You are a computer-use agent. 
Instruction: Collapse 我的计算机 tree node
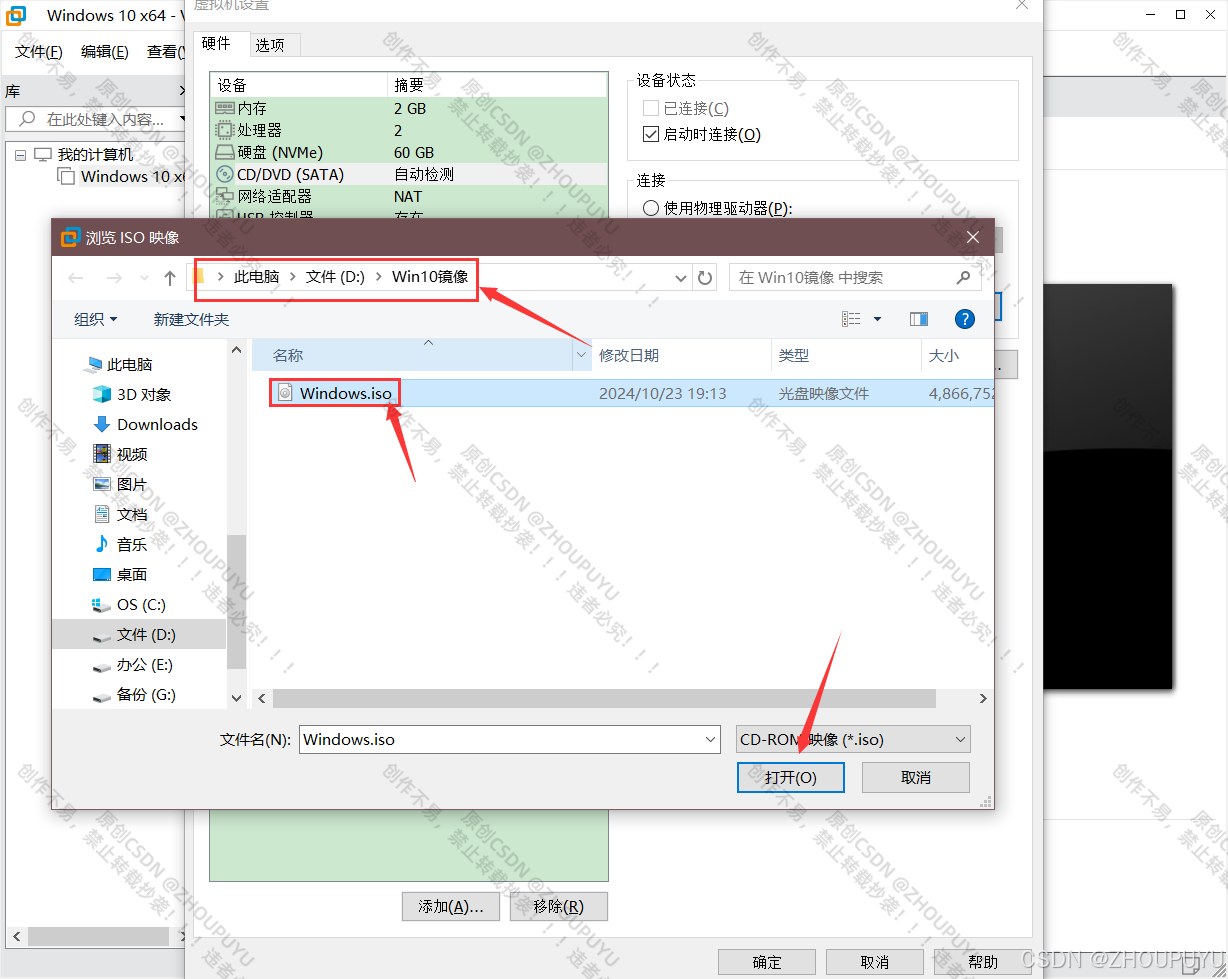pyautogui.click(x=20, y=155)
